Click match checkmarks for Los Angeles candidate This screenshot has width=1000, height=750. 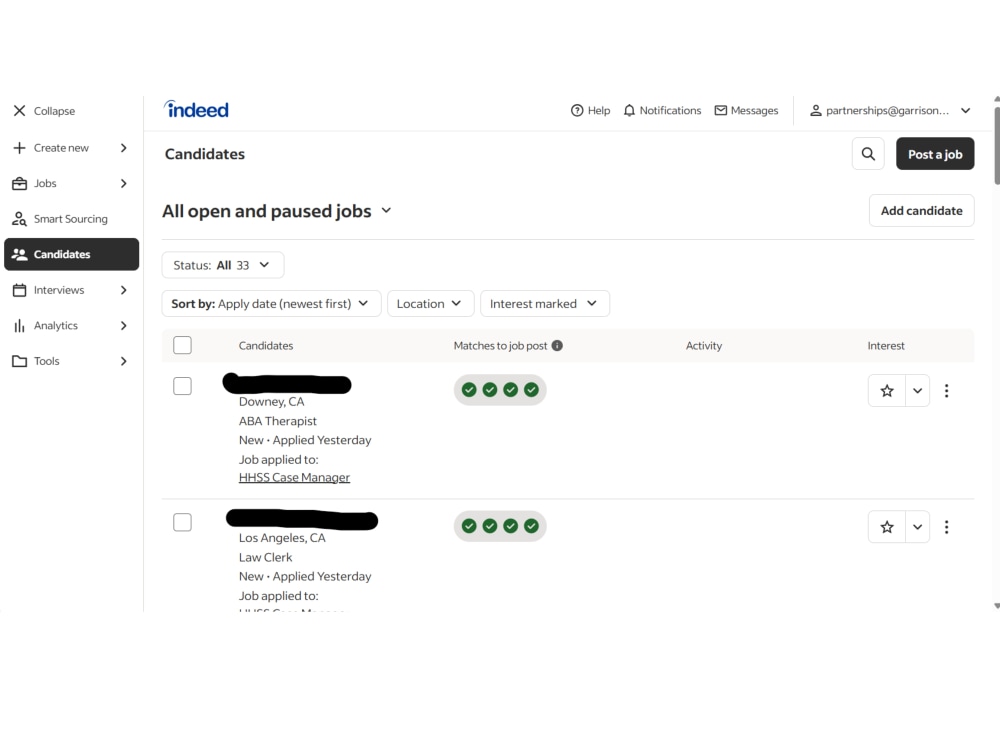[500, 526]
